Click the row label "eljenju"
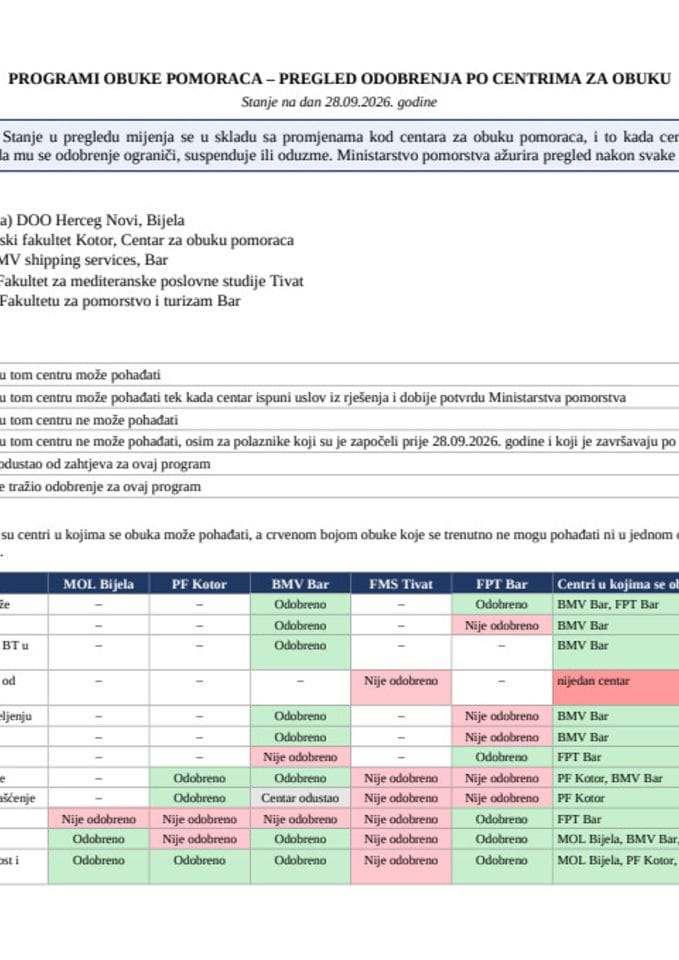679x960 pixels. [x=16, y=716]
